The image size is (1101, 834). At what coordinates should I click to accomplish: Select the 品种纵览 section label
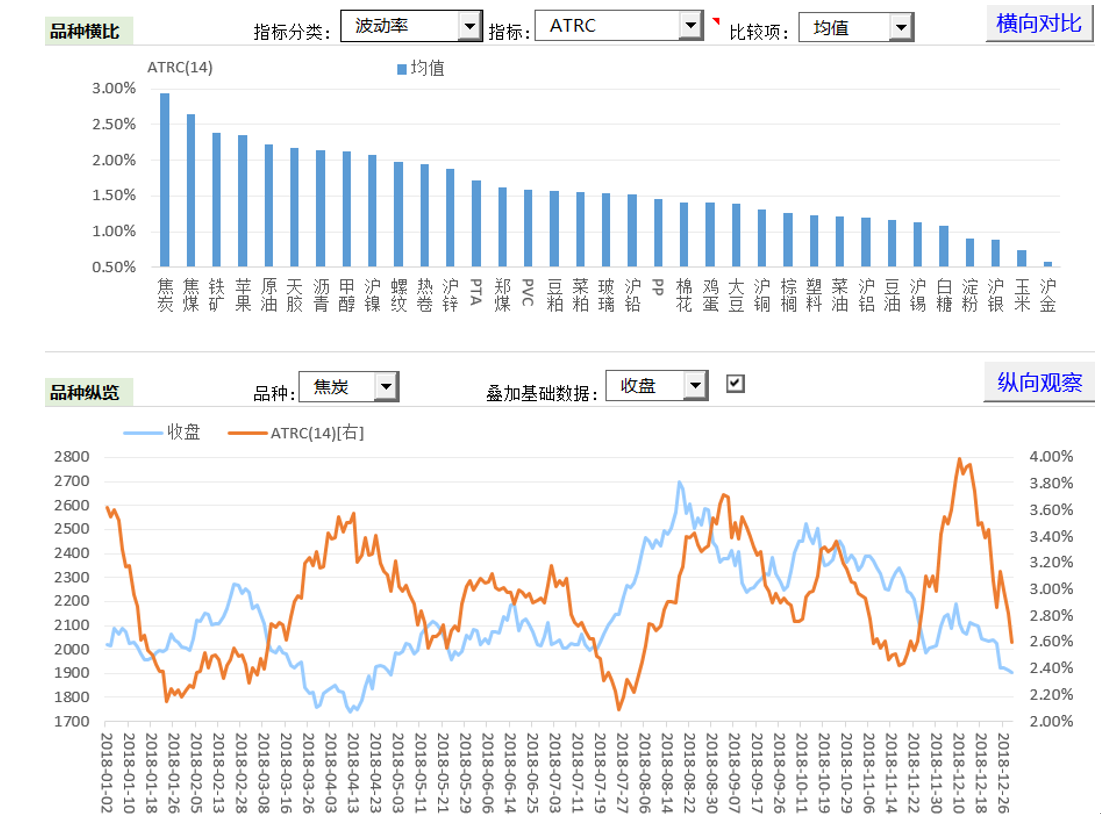[x=84, y=392]
